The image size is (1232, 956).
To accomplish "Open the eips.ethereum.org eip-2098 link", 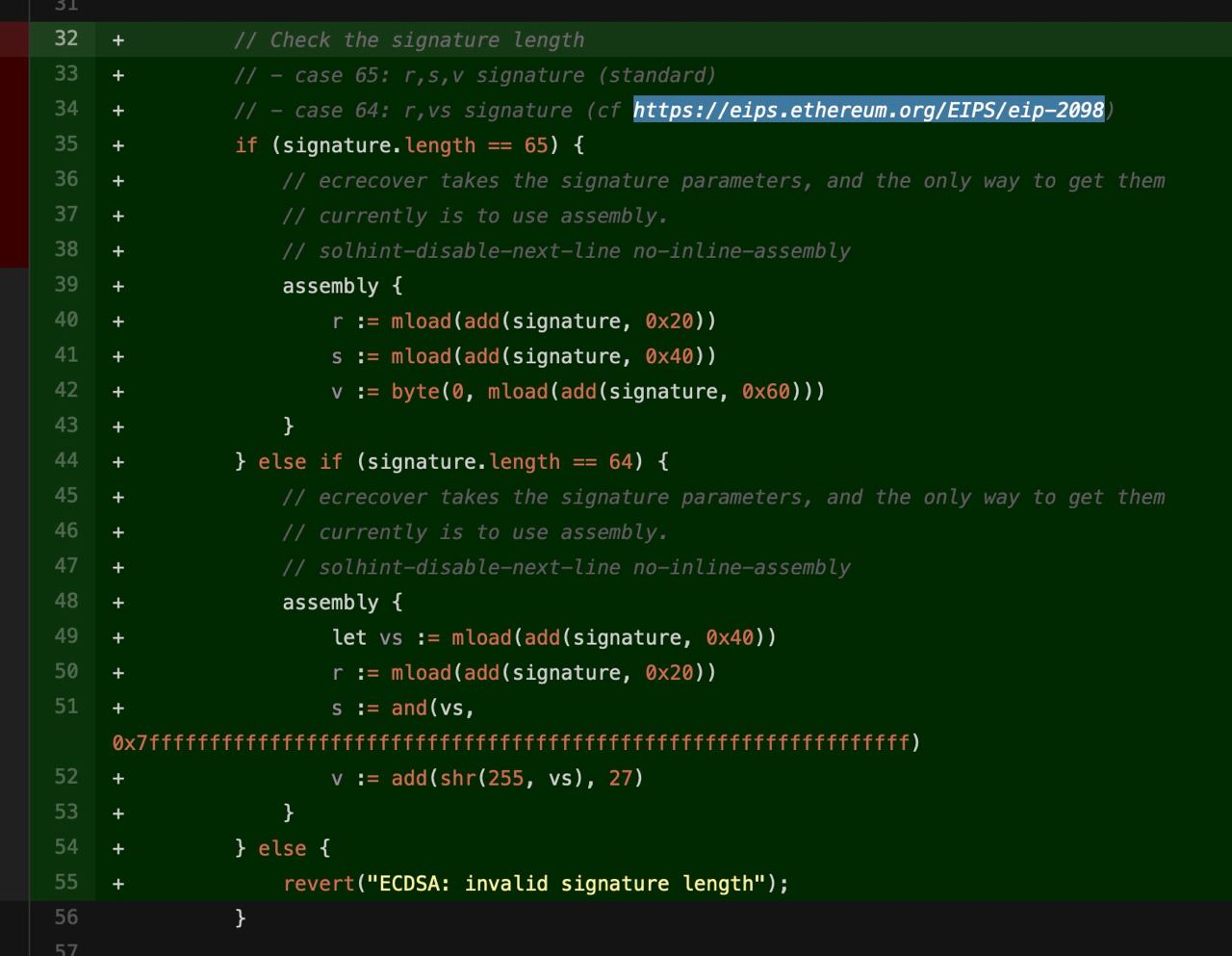I will 868,110.
